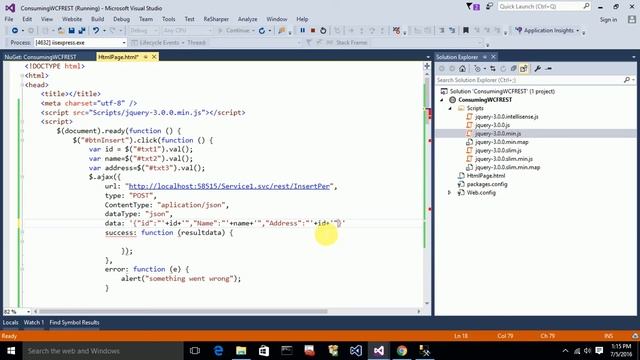This screenshot has height=360, width=640.
Task: Click the editor vertical scrollbar track
Action: click(x=427, y=188)
